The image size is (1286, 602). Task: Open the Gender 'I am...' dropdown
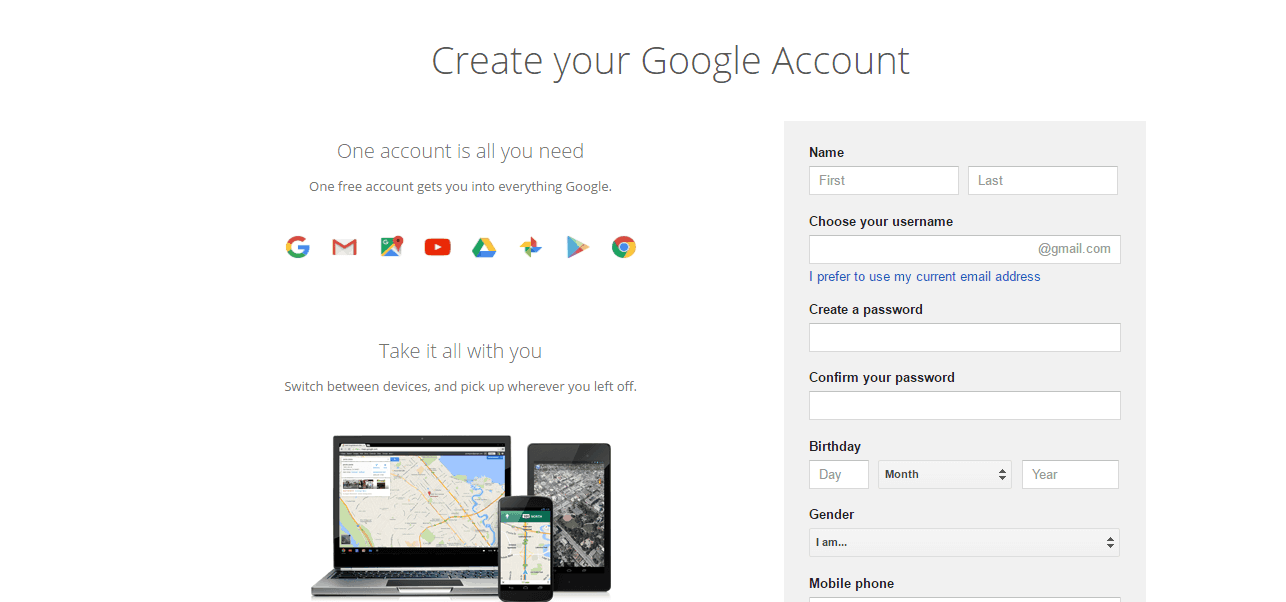point(964,542)
